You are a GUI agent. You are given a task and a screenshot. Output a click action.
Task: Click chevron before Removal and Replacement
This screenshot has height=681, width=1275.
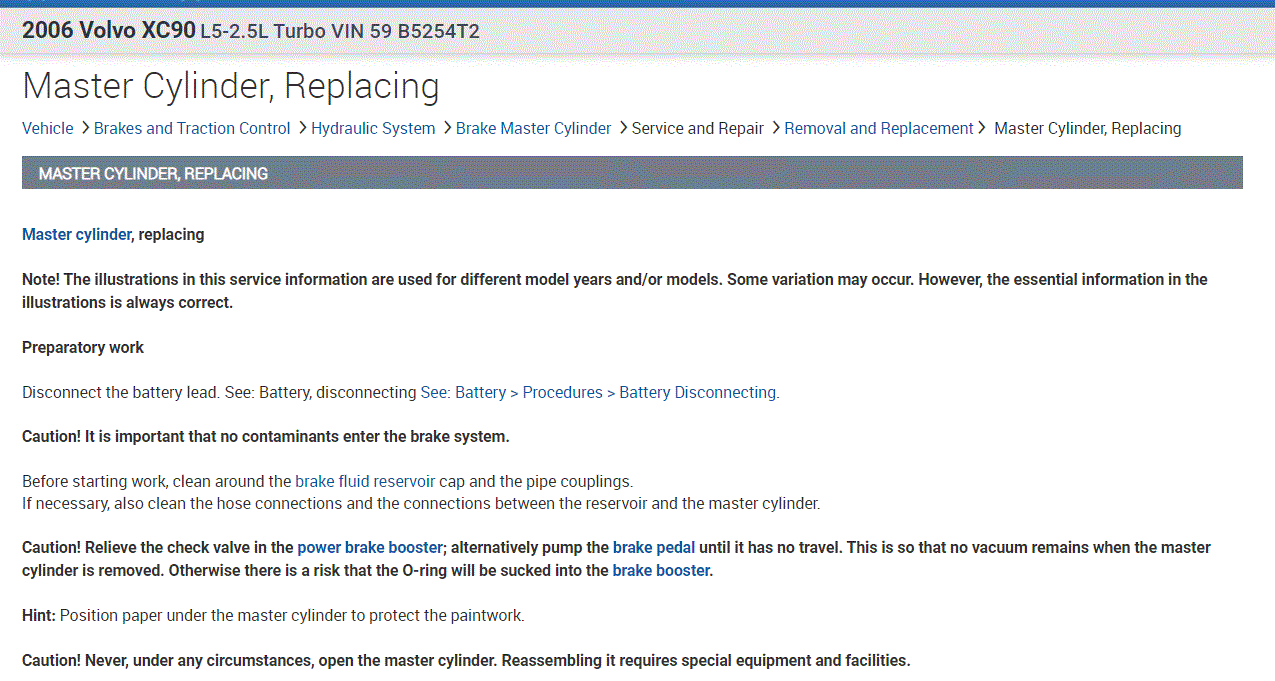click(x=776, y=128)
